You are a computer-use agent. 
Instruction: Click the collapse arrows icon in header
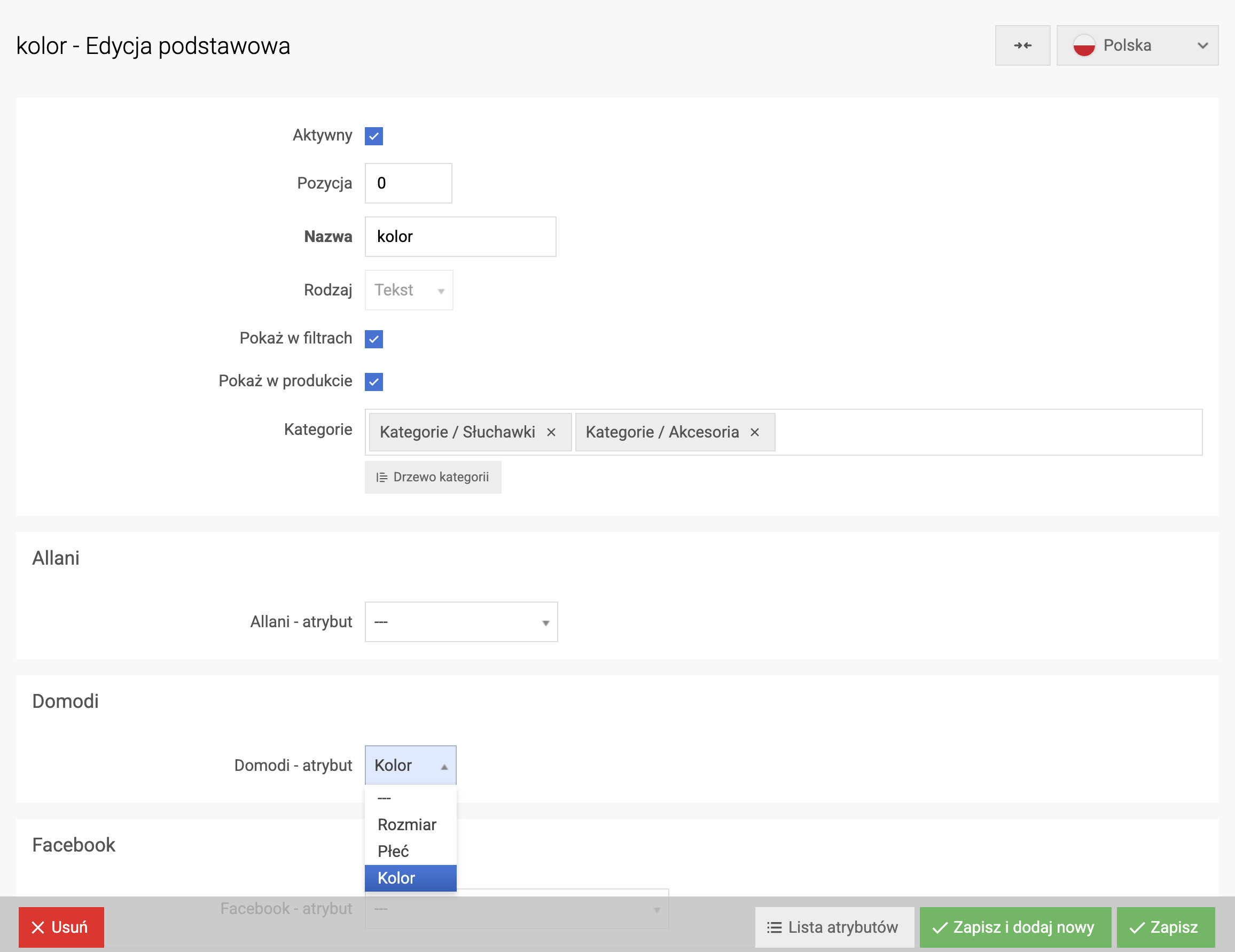[x=1022, y=45]
